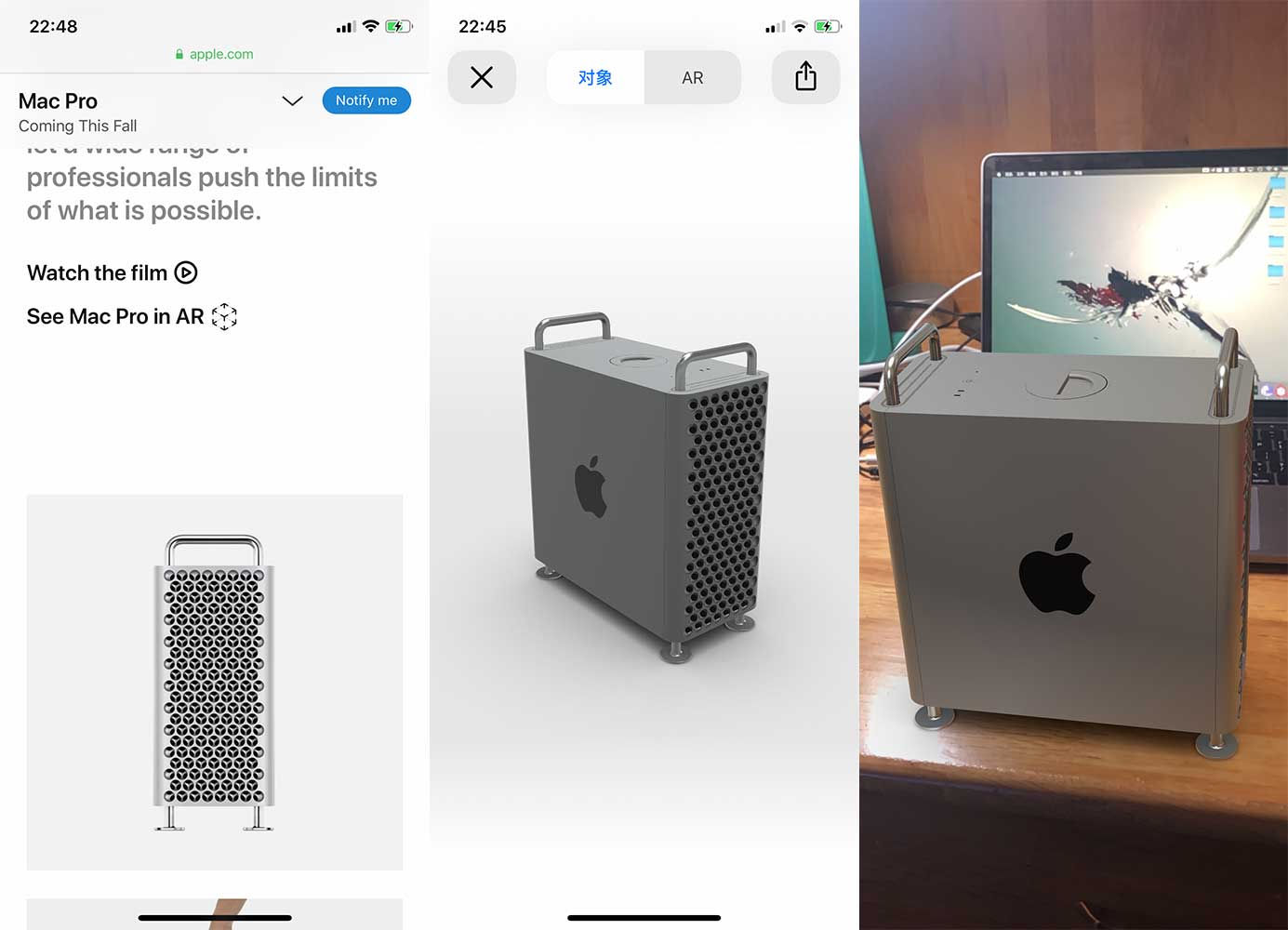The image size is (1288, 930).
Task: Tap the Mac Pro title in the header
Action: tap(58, 100)
